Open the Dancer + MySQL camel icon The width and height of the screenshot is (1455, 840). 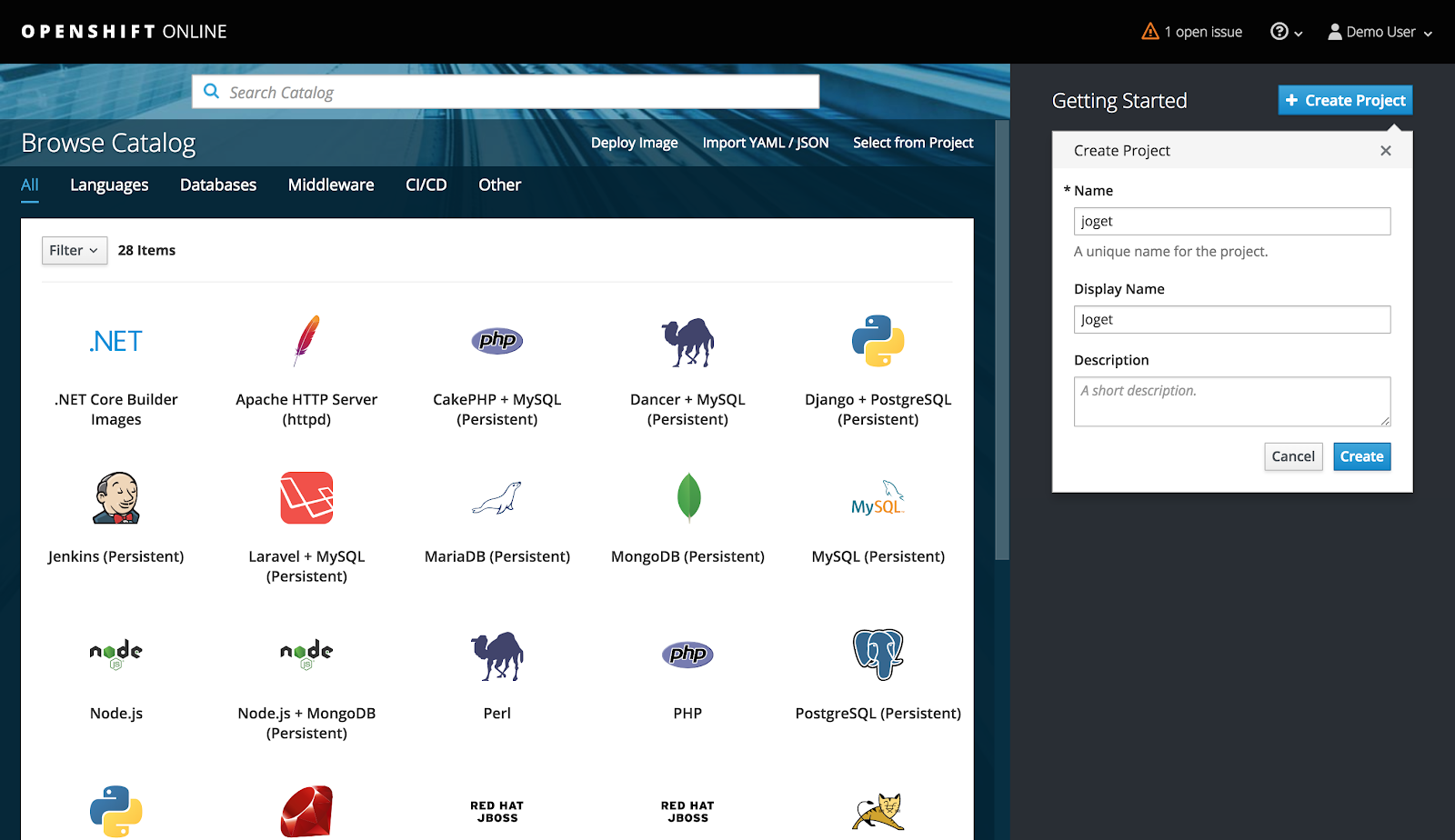(687, 342)
